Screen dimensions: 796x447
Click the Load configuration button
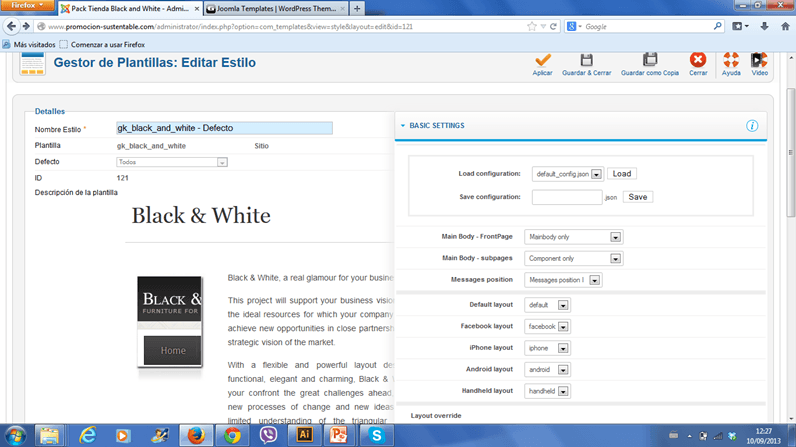[x=621, y=174]
